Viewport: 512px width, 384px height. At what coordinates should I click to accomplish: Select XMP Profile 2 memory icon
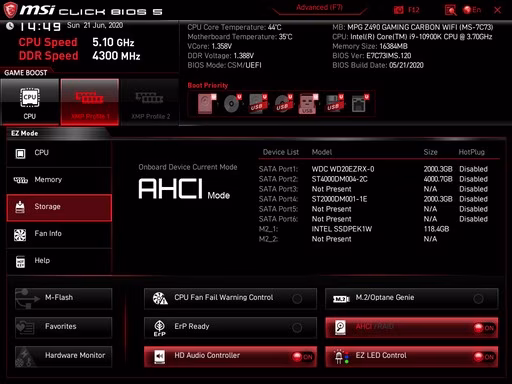pos(150,102)
